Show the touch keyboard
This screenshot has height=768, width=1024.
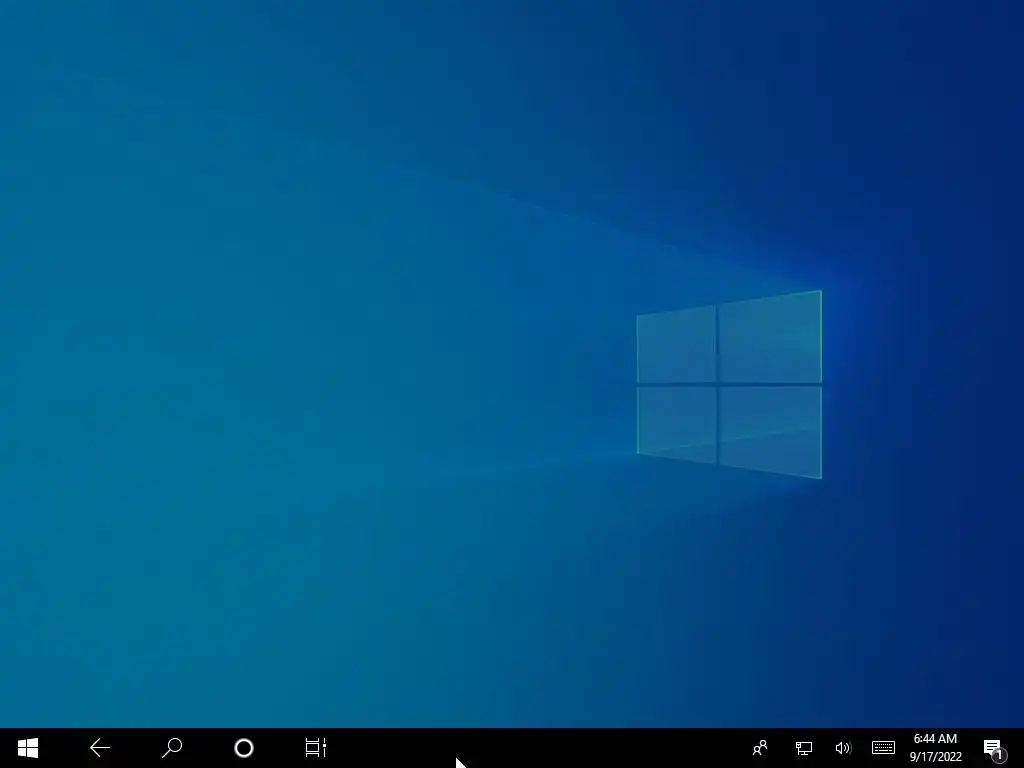(x=884, y=747)
